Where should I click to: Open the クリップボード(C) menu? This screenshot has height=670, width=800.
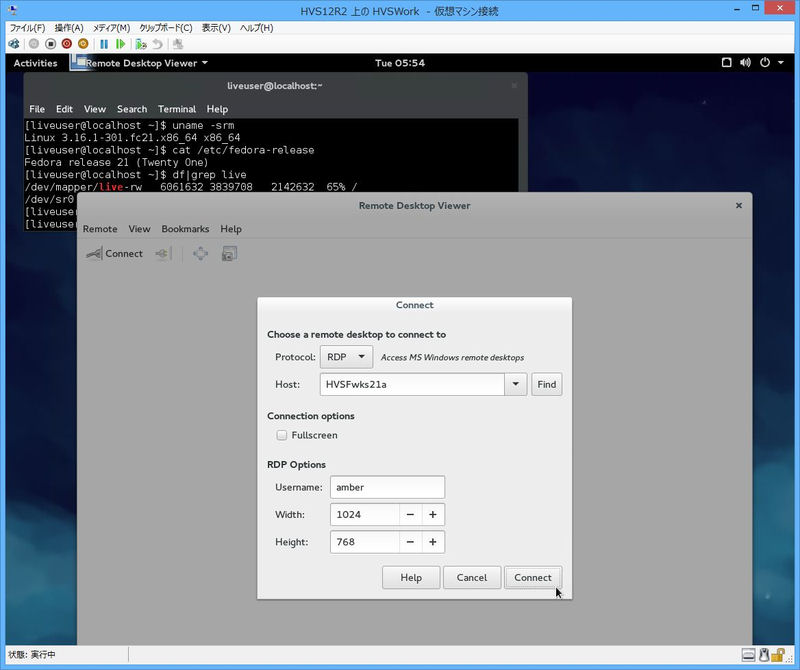click(166, 28)
